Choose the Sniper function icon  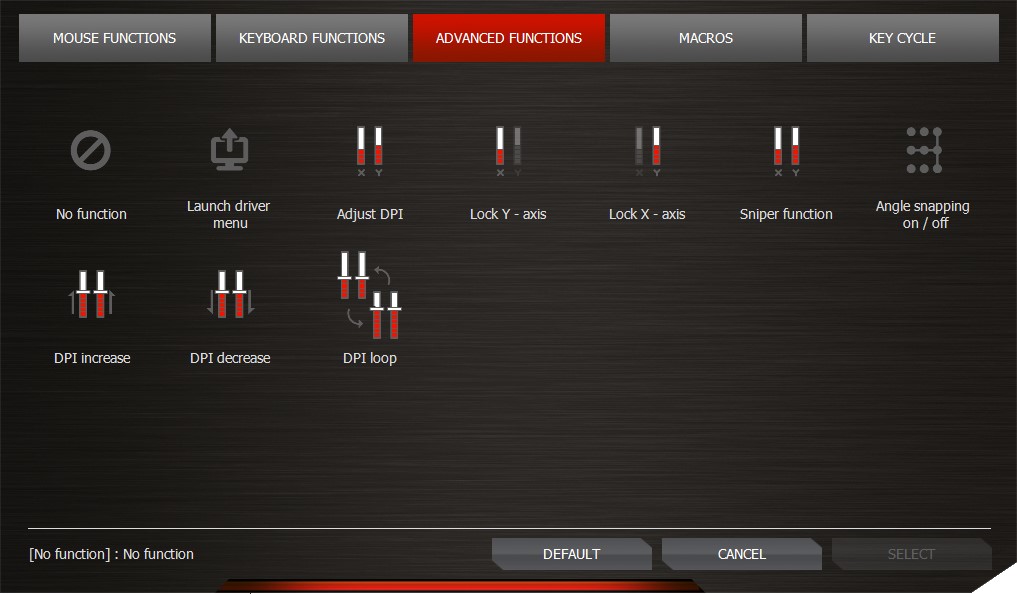(786, 152)
